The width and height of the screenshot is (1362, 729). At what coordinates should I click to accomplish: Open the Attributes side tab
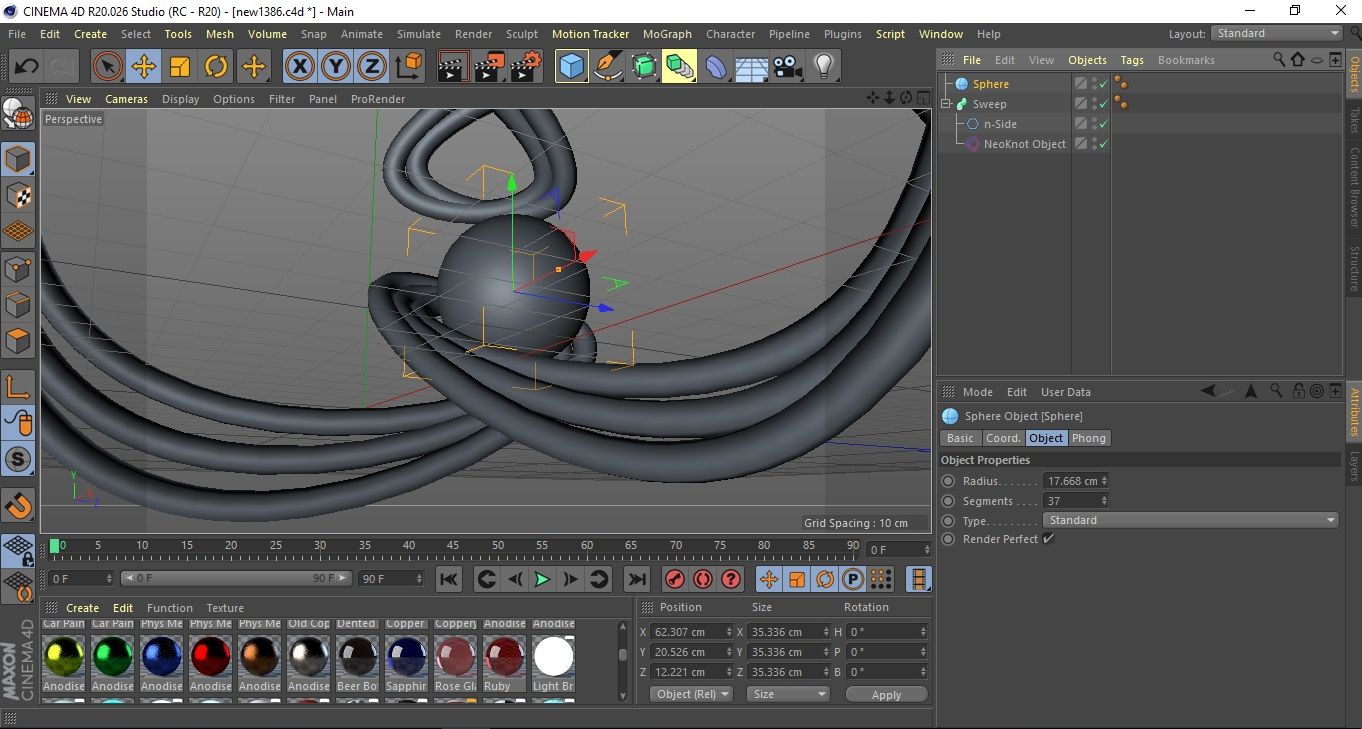click(1354, 412)
